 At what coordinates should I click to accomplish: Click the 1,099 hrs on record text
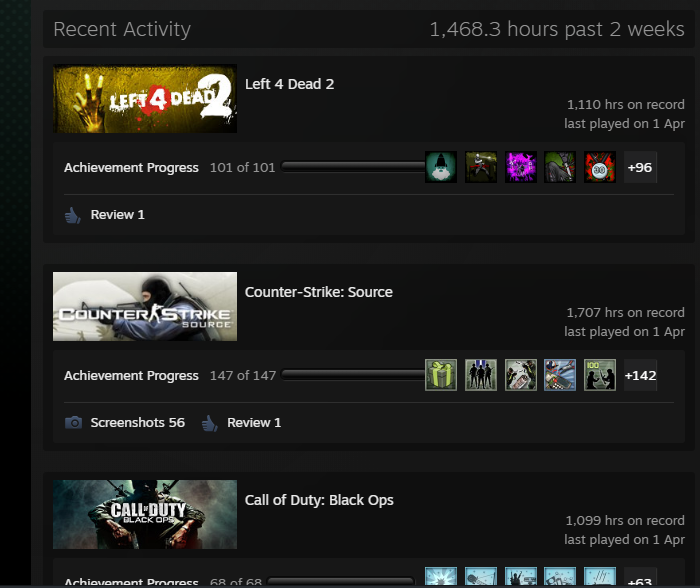(x=625, y=521)
